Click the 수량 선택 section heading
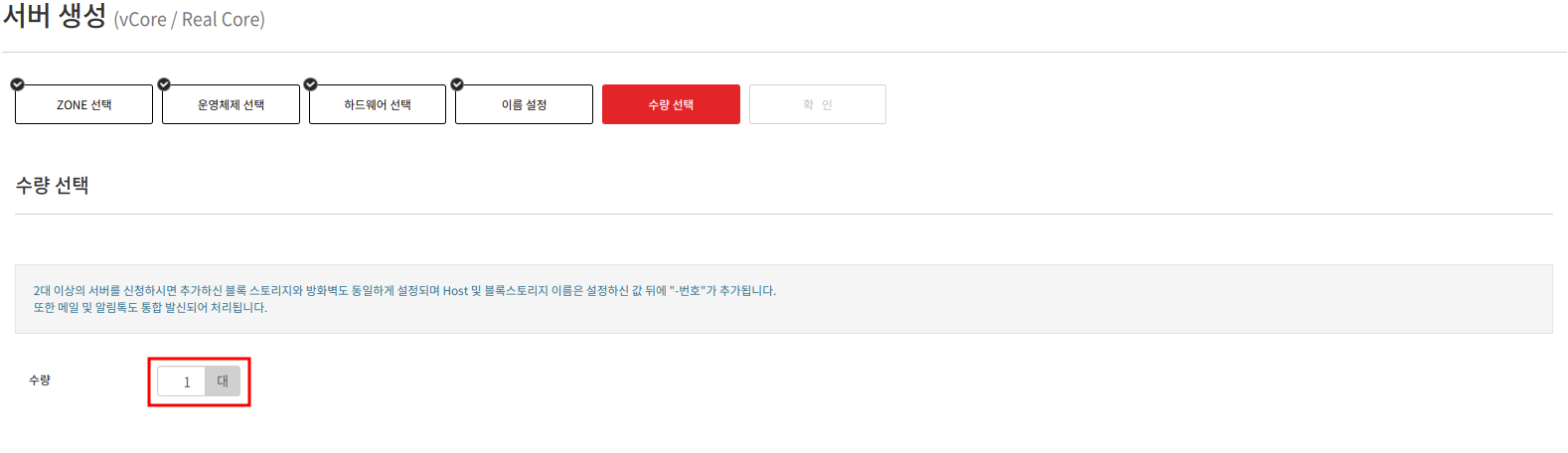This screenshot has width=1568, height=453. point(53,186)
